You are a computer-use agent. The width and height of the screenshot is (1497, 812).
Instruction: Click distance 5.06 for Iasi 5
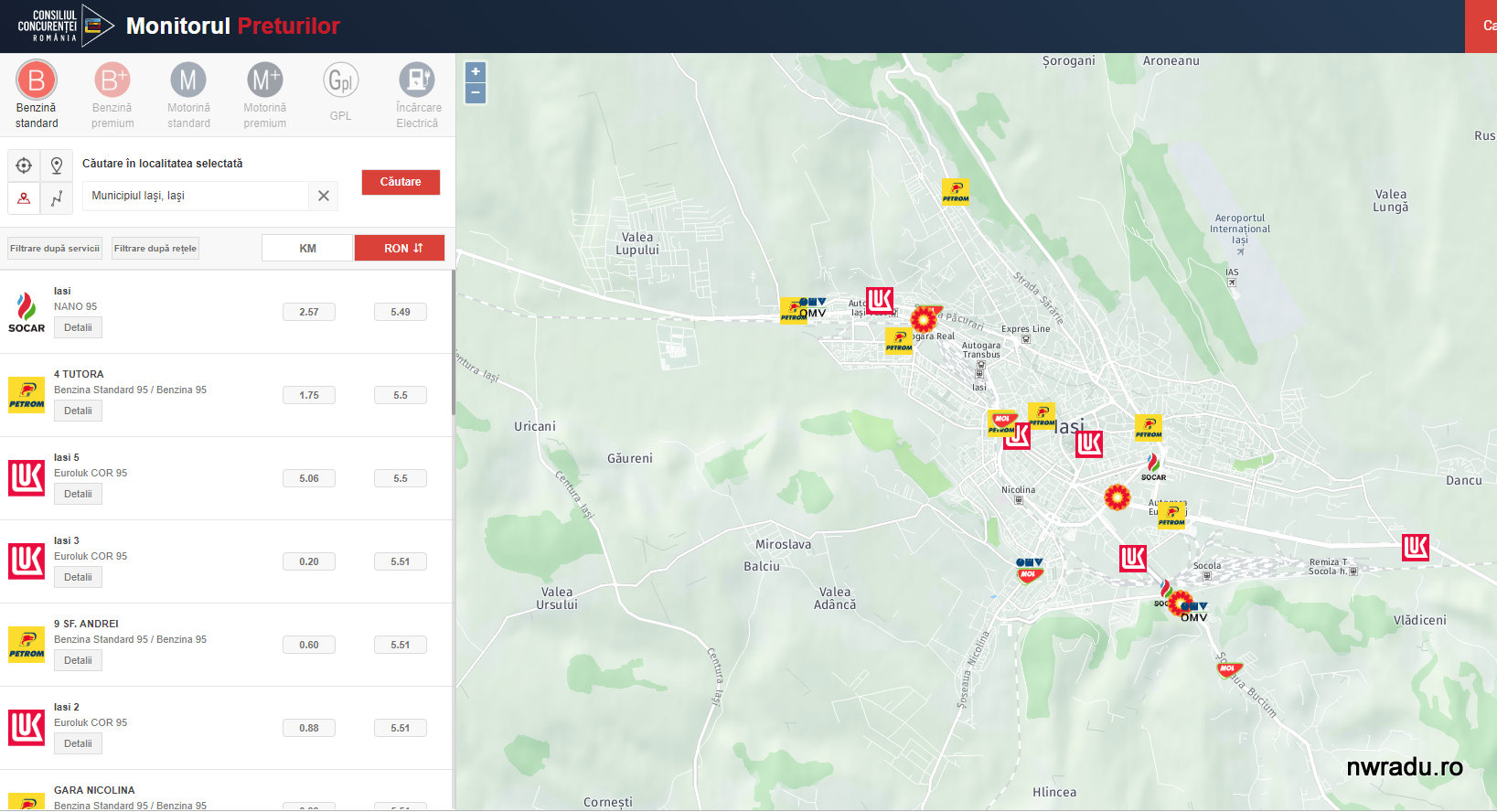coord(309,478)
